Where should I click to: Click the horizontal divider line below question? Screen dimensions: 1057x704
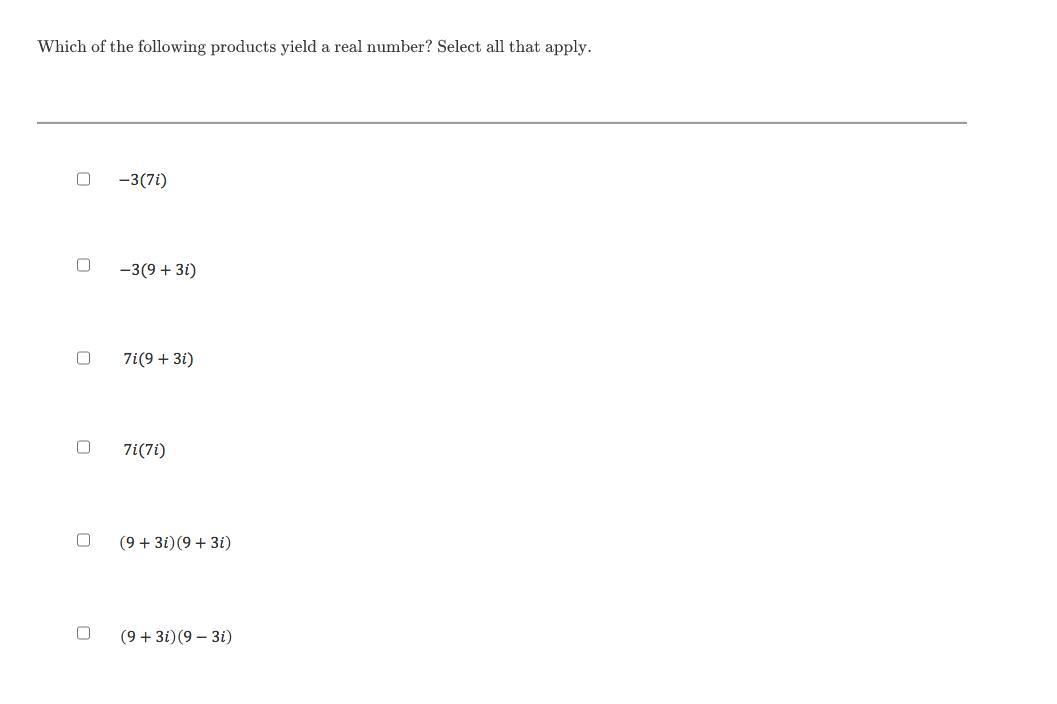point(502,123)
